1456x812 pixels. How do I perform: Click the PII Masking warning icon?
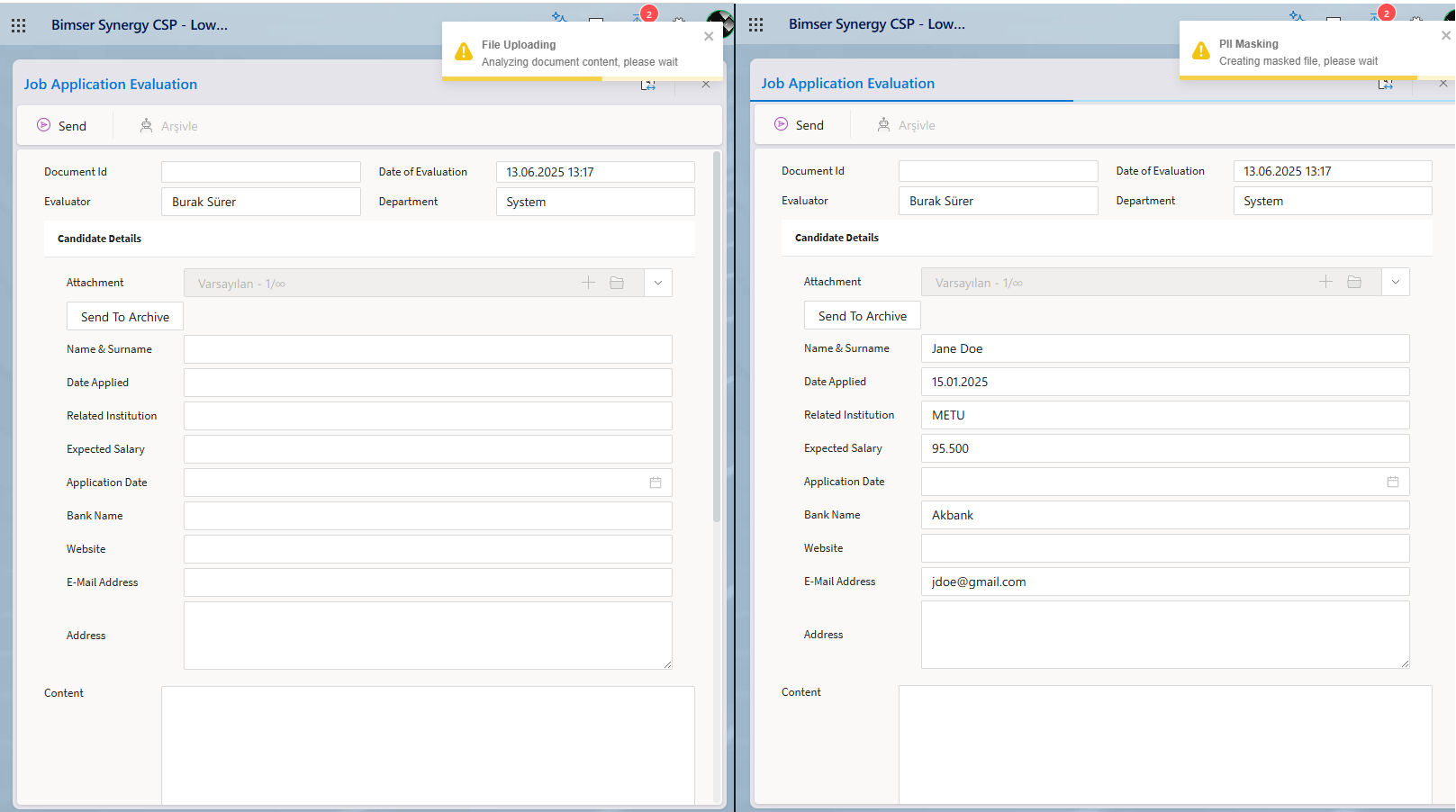coord(1201,51)
